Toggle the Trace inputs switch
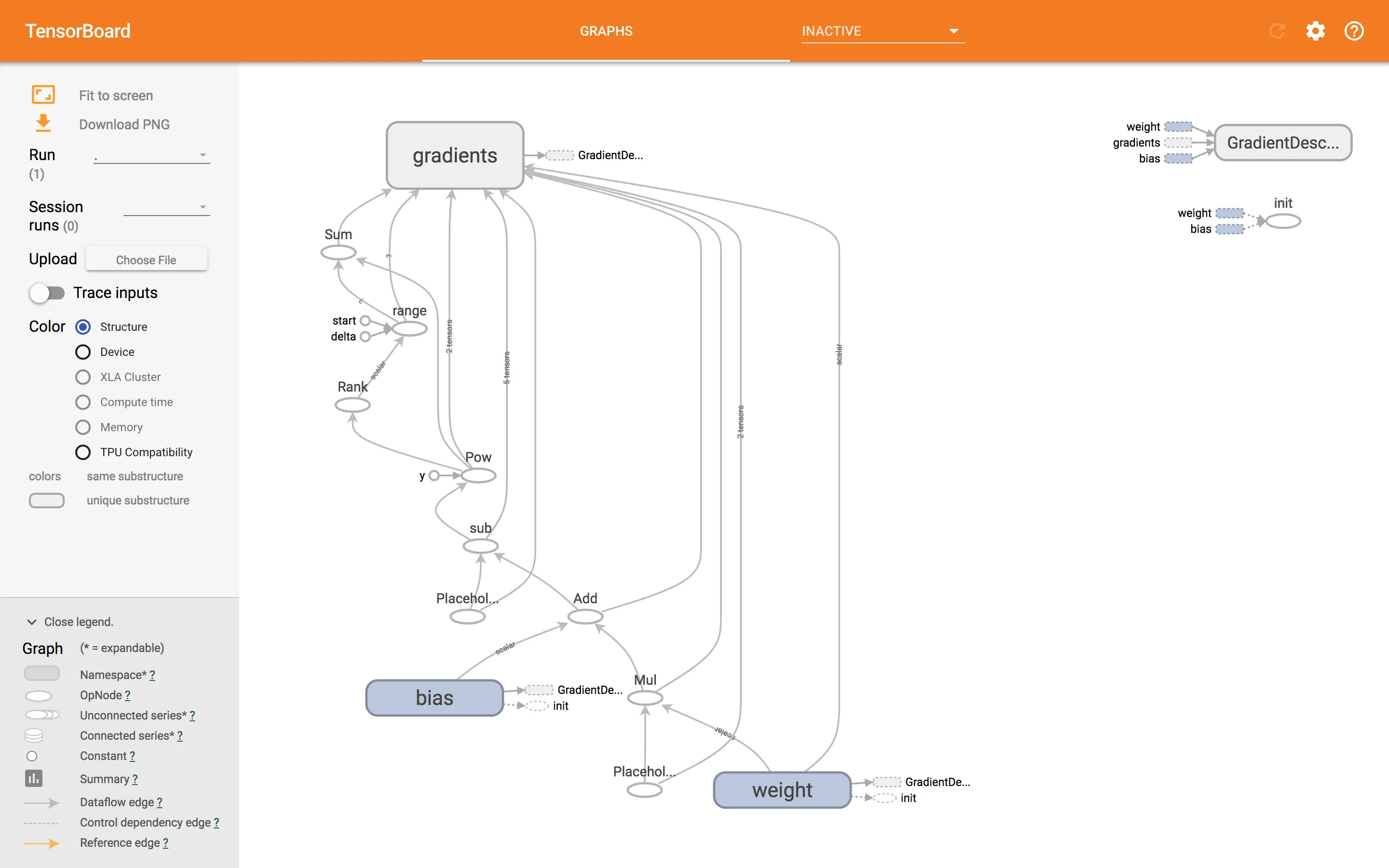The height and width of the screenshot is (868, 1389). (47, 293)
